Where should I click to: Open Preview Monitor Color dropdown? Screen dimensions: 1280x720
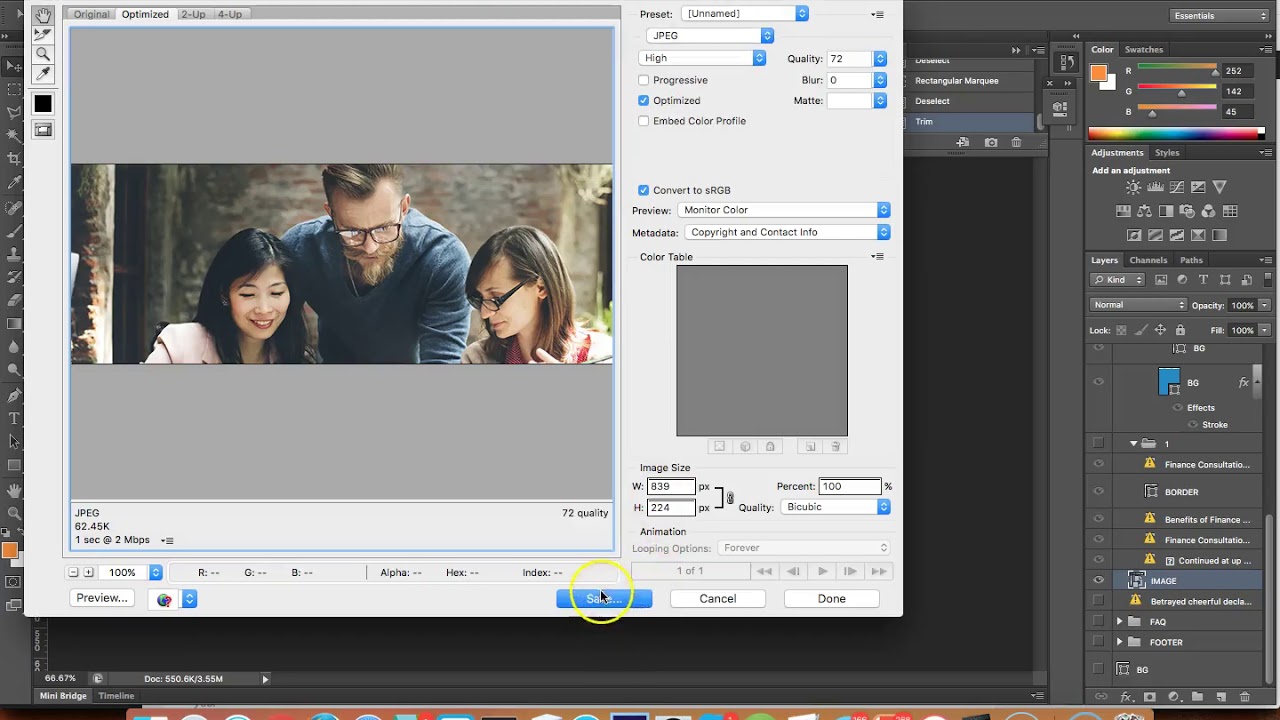click(783, 210)
